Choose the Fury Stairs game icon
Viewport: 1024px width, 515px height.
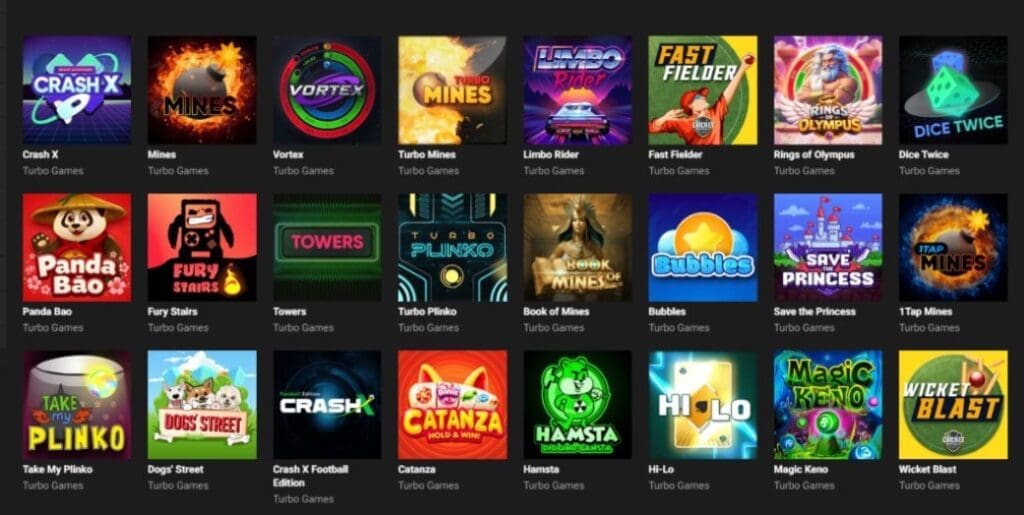[x=202, y=247]
